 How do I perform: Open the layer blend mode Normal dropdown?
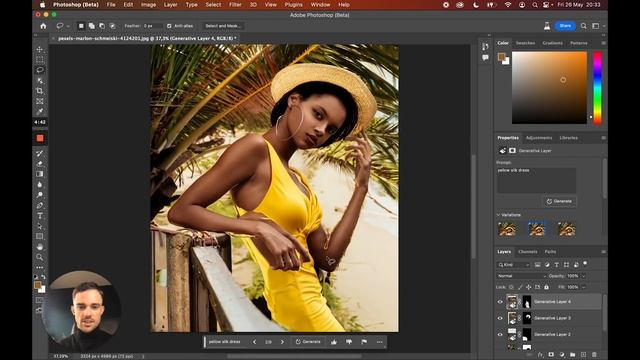pos(522,276)
